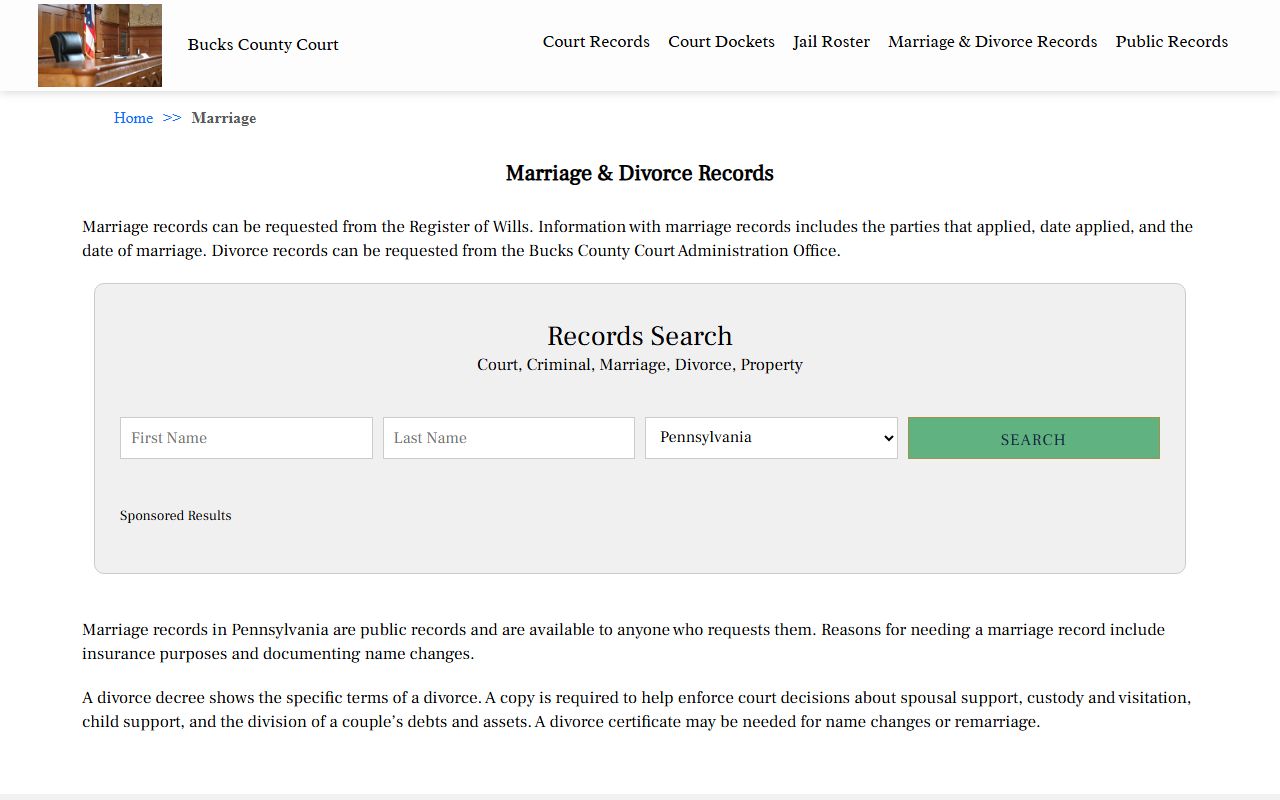Click the Home breadcrumb link
The height and width of the screenshot is (800, 1280).
[133, 118]
